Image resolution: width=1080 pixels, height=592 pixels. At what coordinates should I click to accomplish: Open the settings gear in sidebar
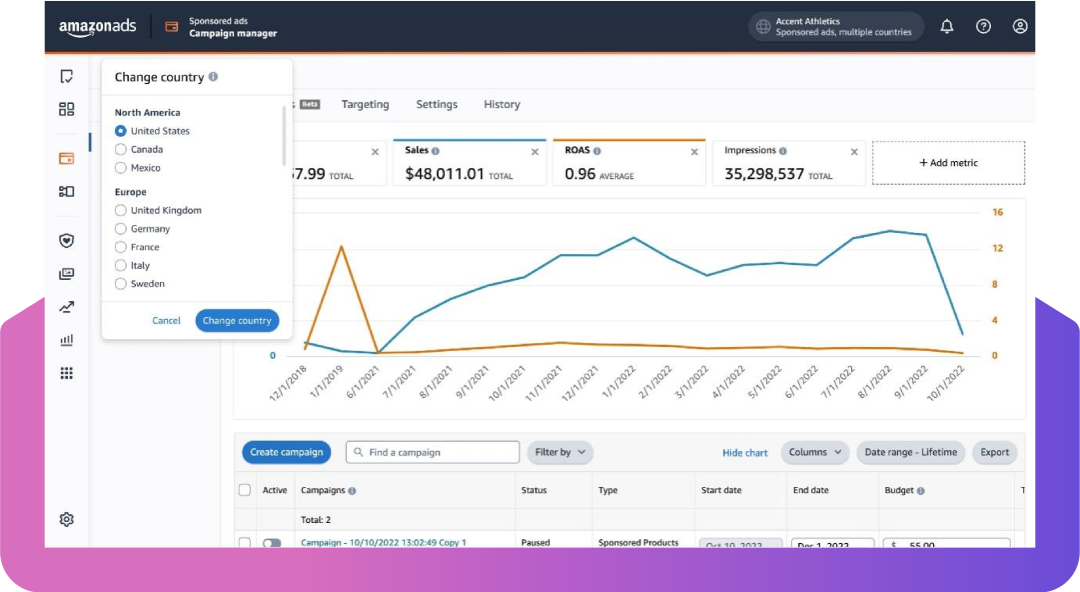(x=66, y=519)
